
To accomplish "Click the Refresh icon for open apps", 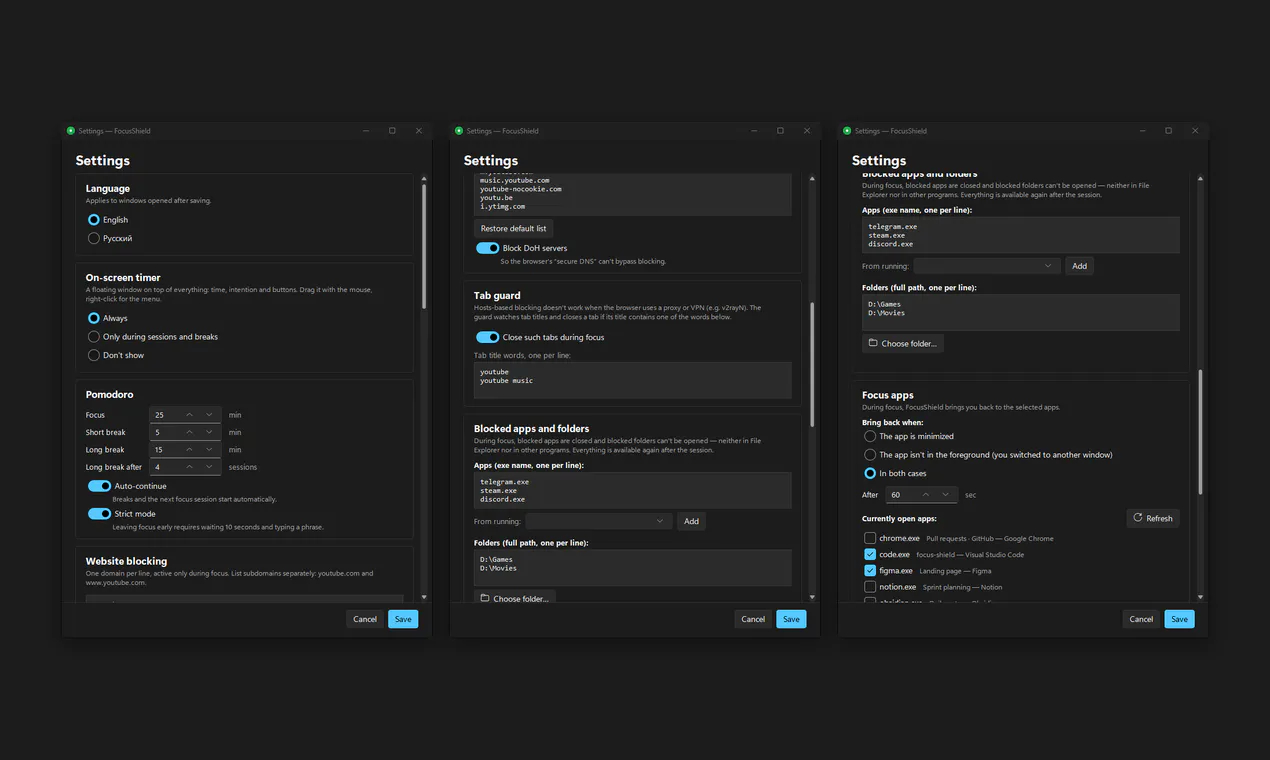I will coord(1138,518).
